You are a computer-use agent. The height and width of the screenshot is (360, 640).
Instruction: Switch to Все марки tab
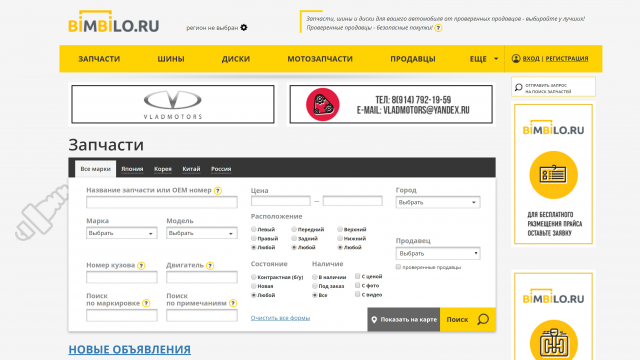(96, 169)
